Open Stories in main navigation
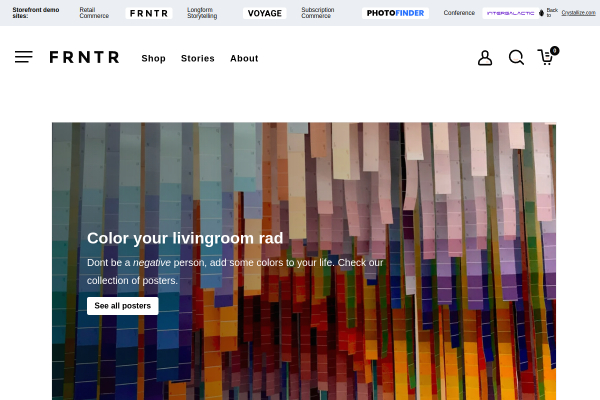This screenshot has width=600, height=400. (198, 59)
